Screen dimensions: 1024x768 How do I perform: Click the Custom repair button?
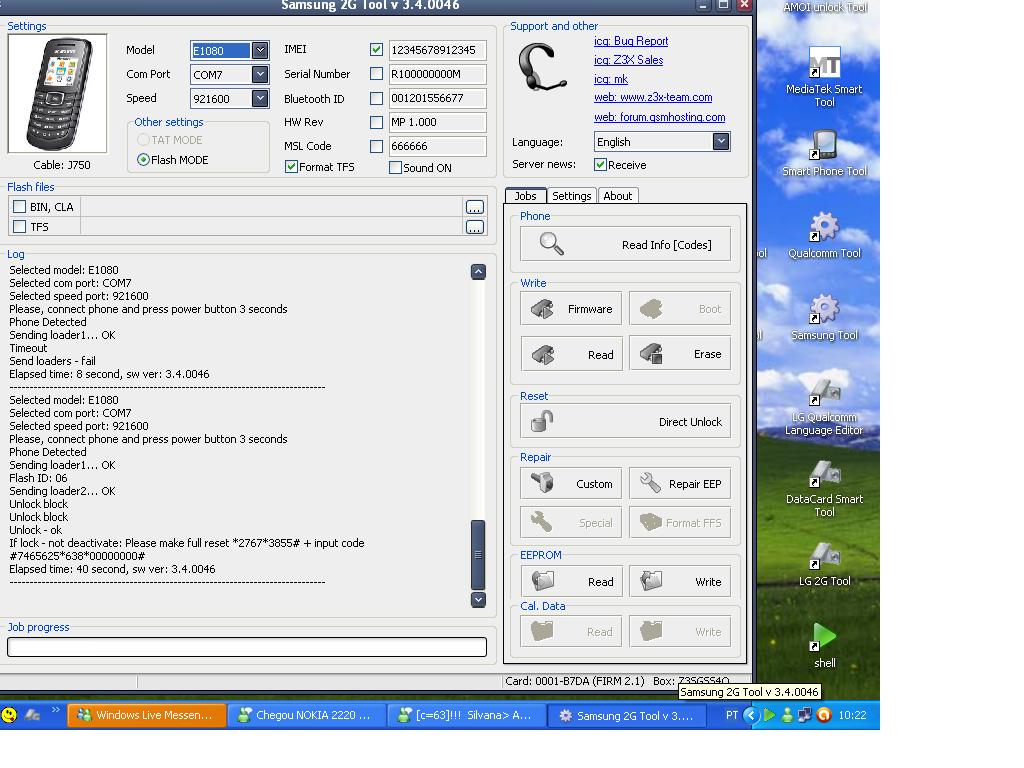(571, 483)
